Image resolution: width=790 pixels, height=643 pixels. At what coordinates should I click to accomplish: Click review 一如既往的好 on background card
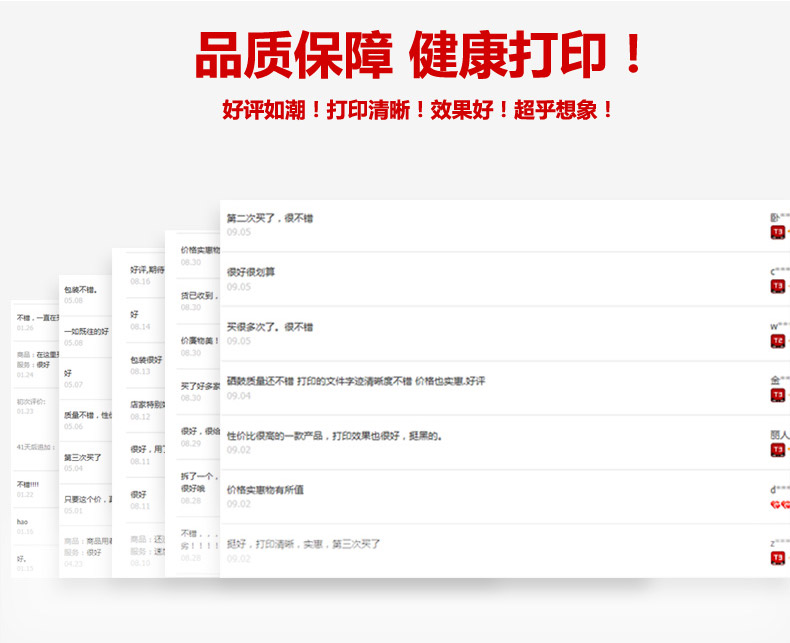(86, 332)
